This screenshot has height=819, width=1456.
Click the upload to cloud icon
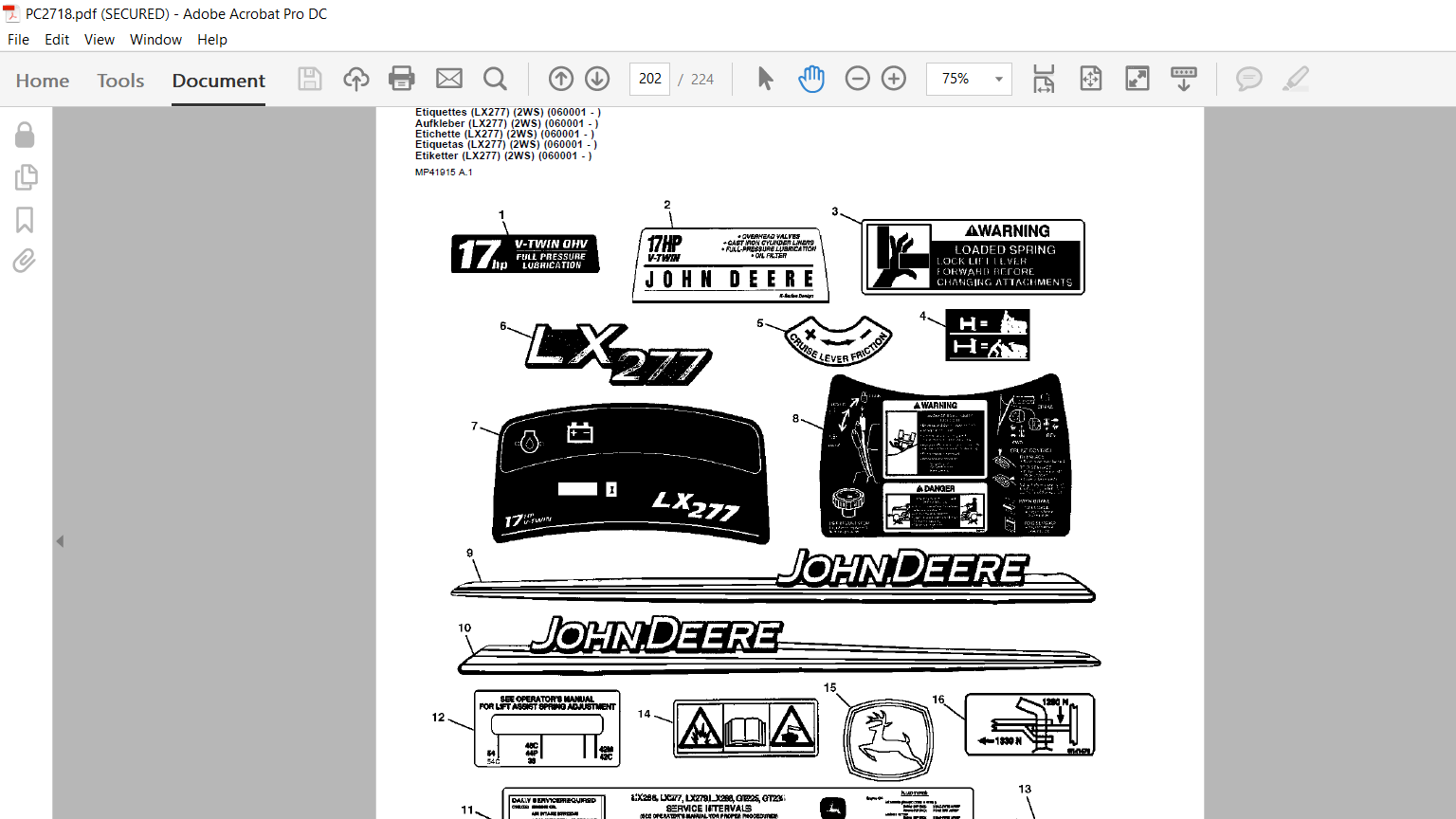(355, 79)
